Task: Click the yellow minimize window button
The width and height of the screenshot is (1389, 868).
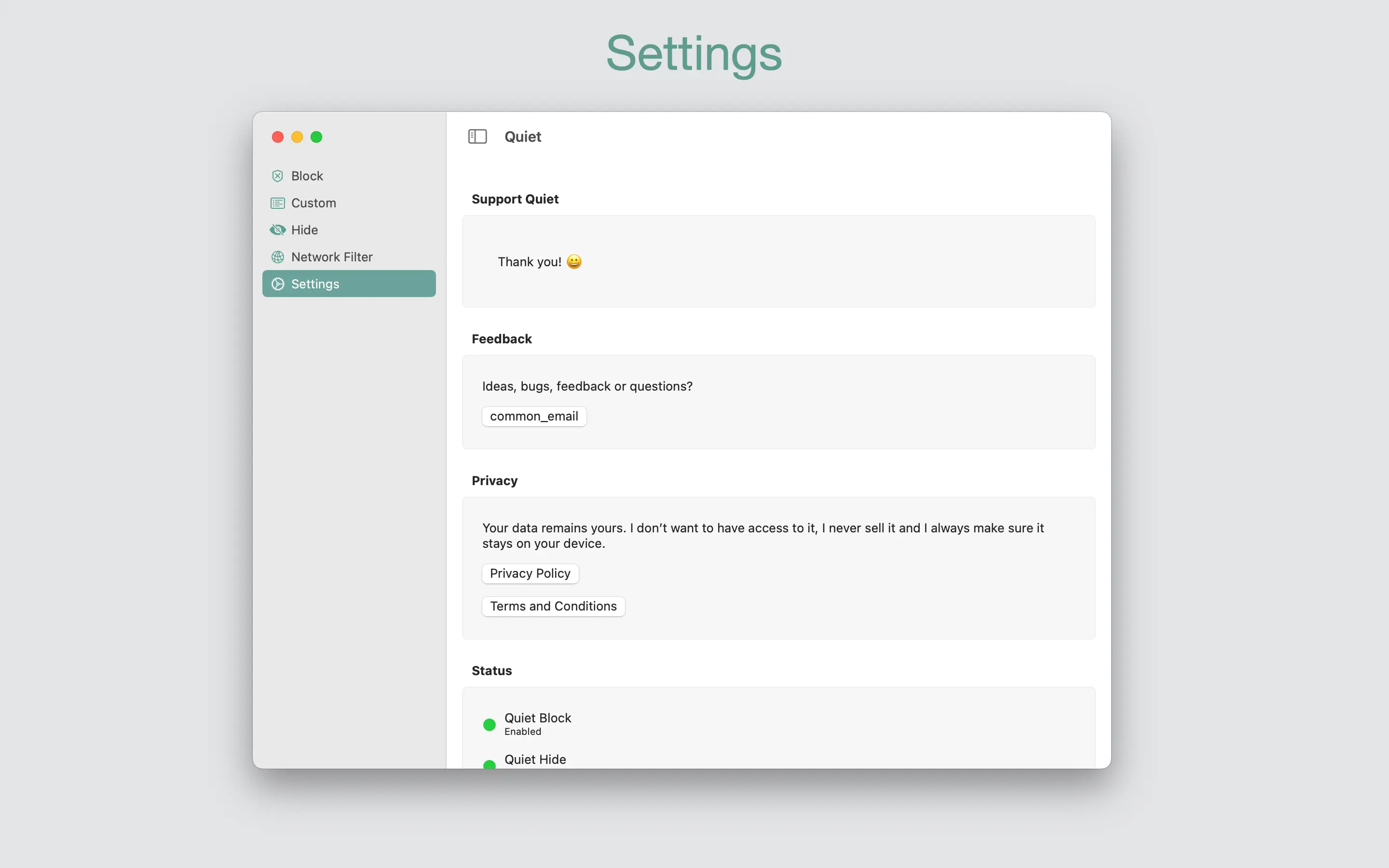Action: (x=297, y=136)
